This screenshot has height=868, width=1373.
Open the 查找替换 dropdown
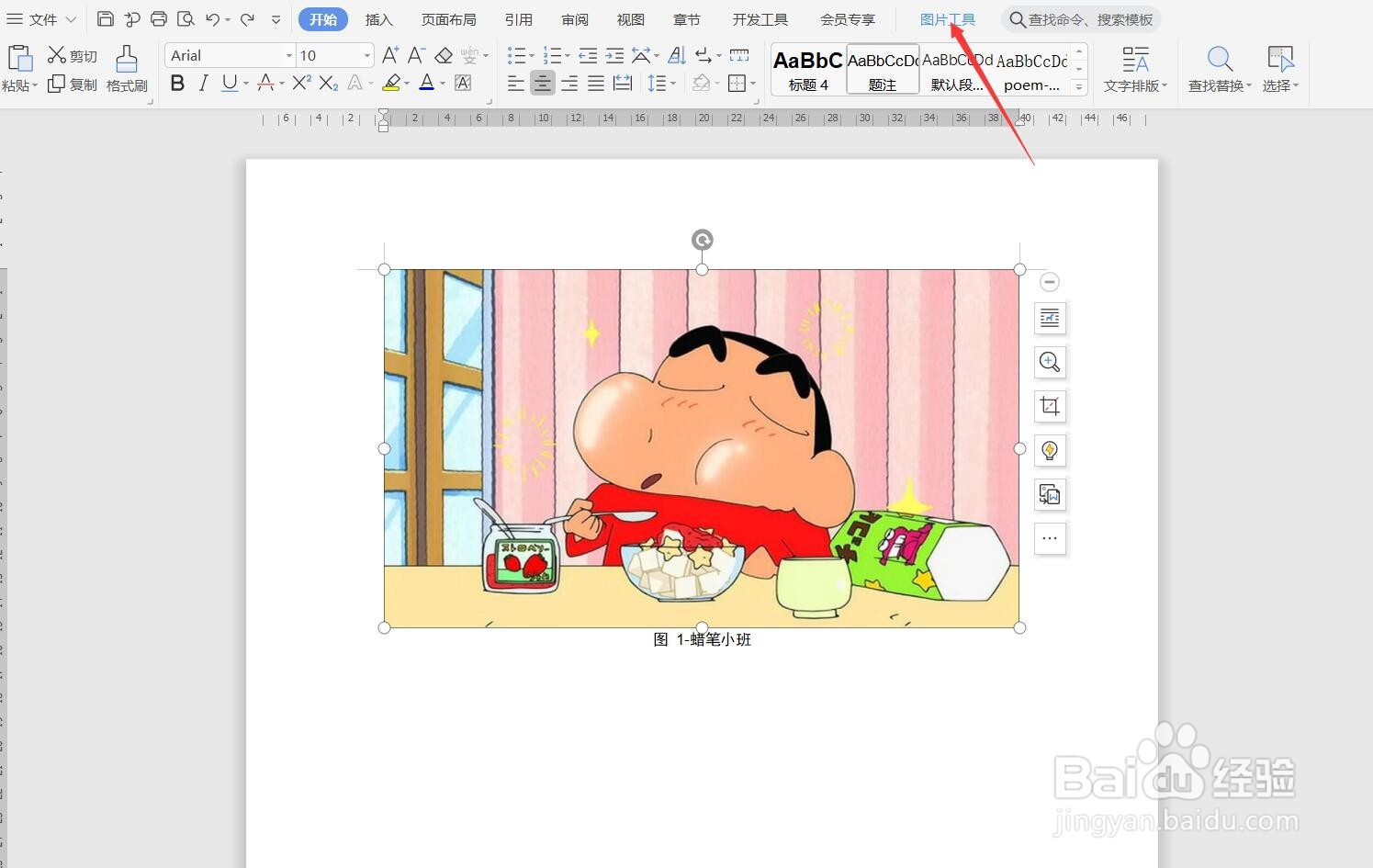1220,71
